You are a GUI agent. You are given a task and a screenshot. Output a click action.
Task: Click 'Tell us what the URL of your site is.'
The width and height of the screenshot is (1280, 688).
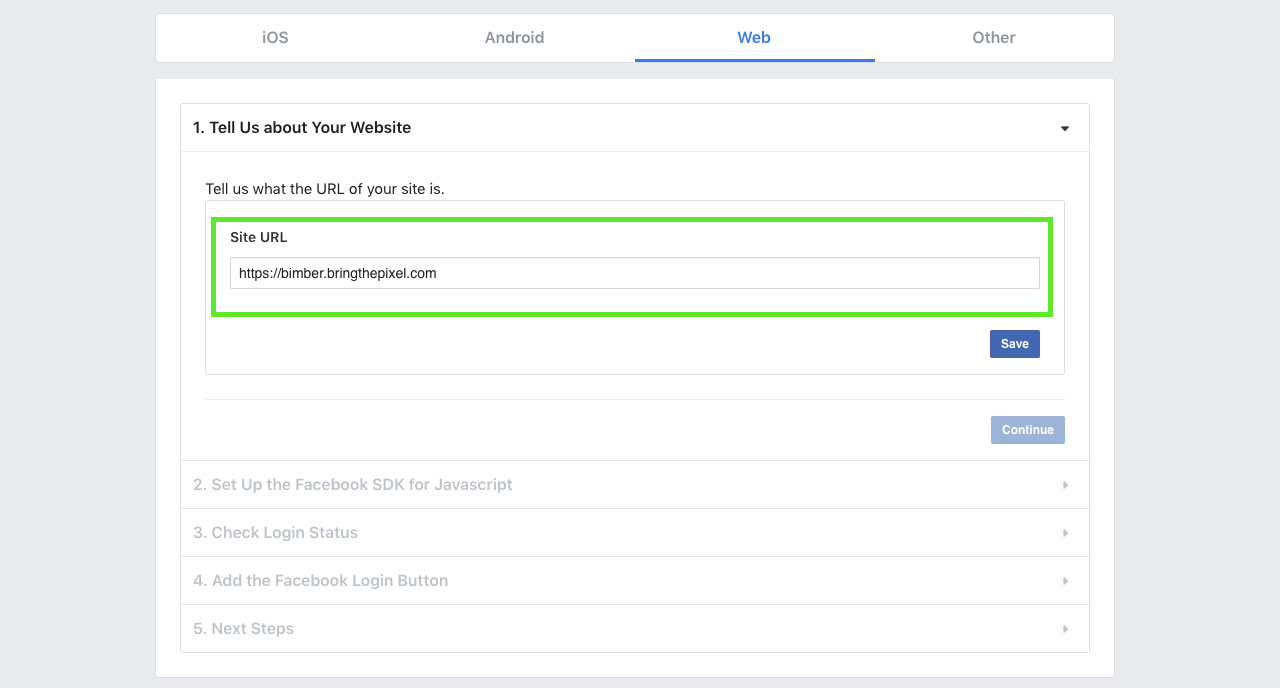pos(325,189)
